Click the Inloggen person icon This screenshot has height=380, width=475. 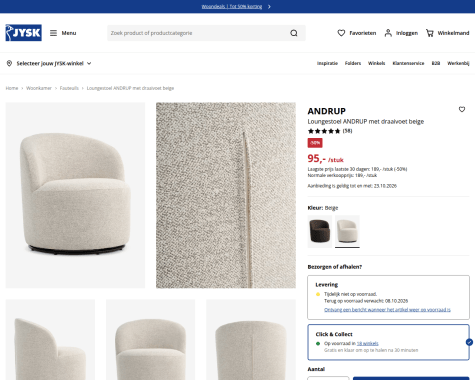[388, 33]
